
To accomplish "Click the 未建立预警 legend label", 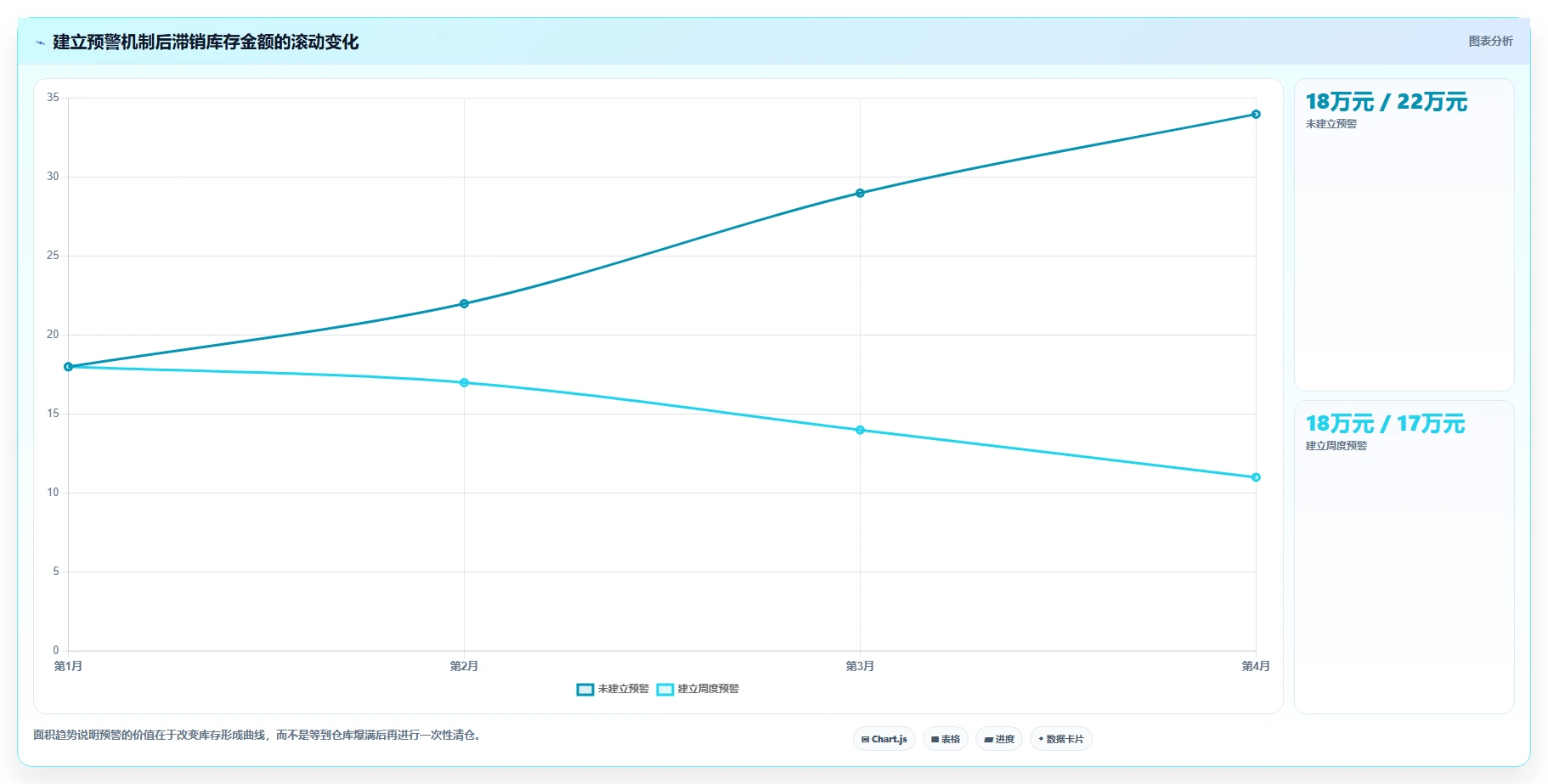I will pos(623,689).
